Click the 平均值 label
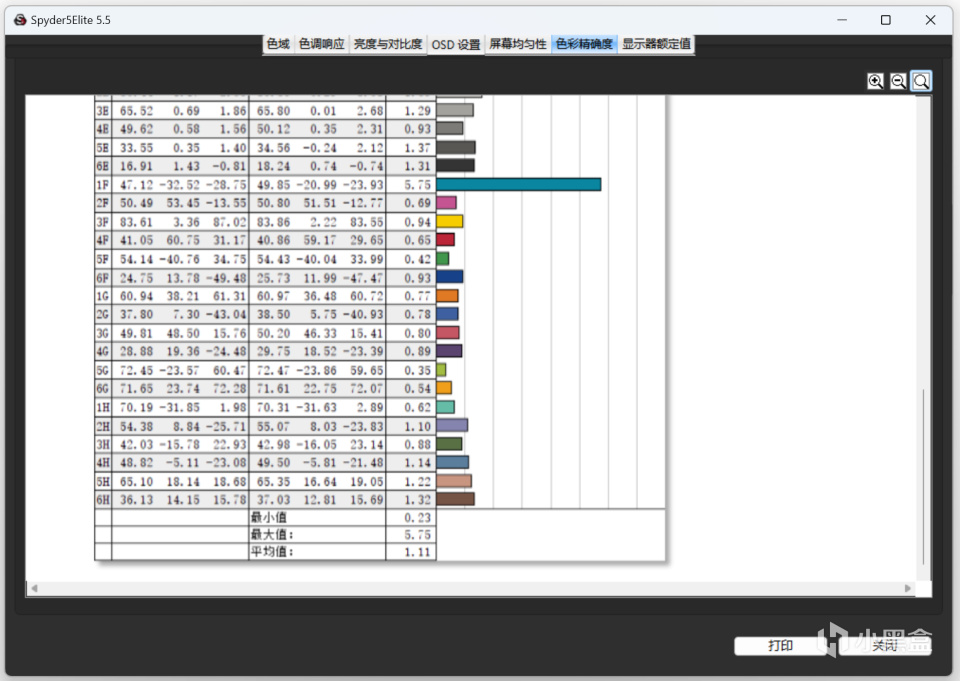The width and height of the screenshot is (960, 681). [x=272, y=552]
